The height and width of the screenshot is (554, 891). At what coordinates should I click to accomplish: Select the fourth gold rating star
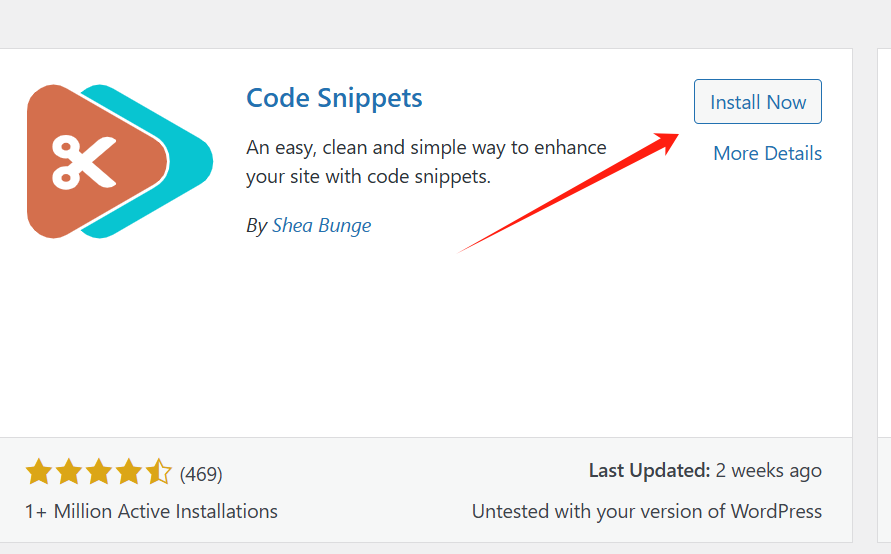[x=129, y=472]
